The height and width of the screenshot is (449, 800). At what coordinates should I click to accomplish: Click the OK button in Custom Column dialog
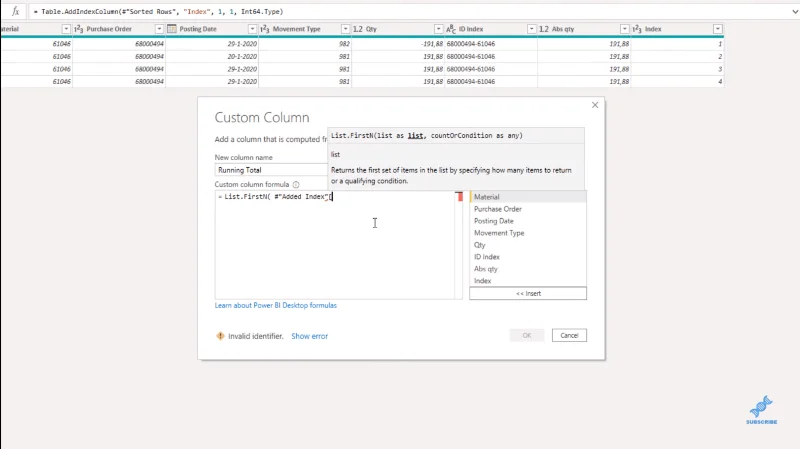527,335
